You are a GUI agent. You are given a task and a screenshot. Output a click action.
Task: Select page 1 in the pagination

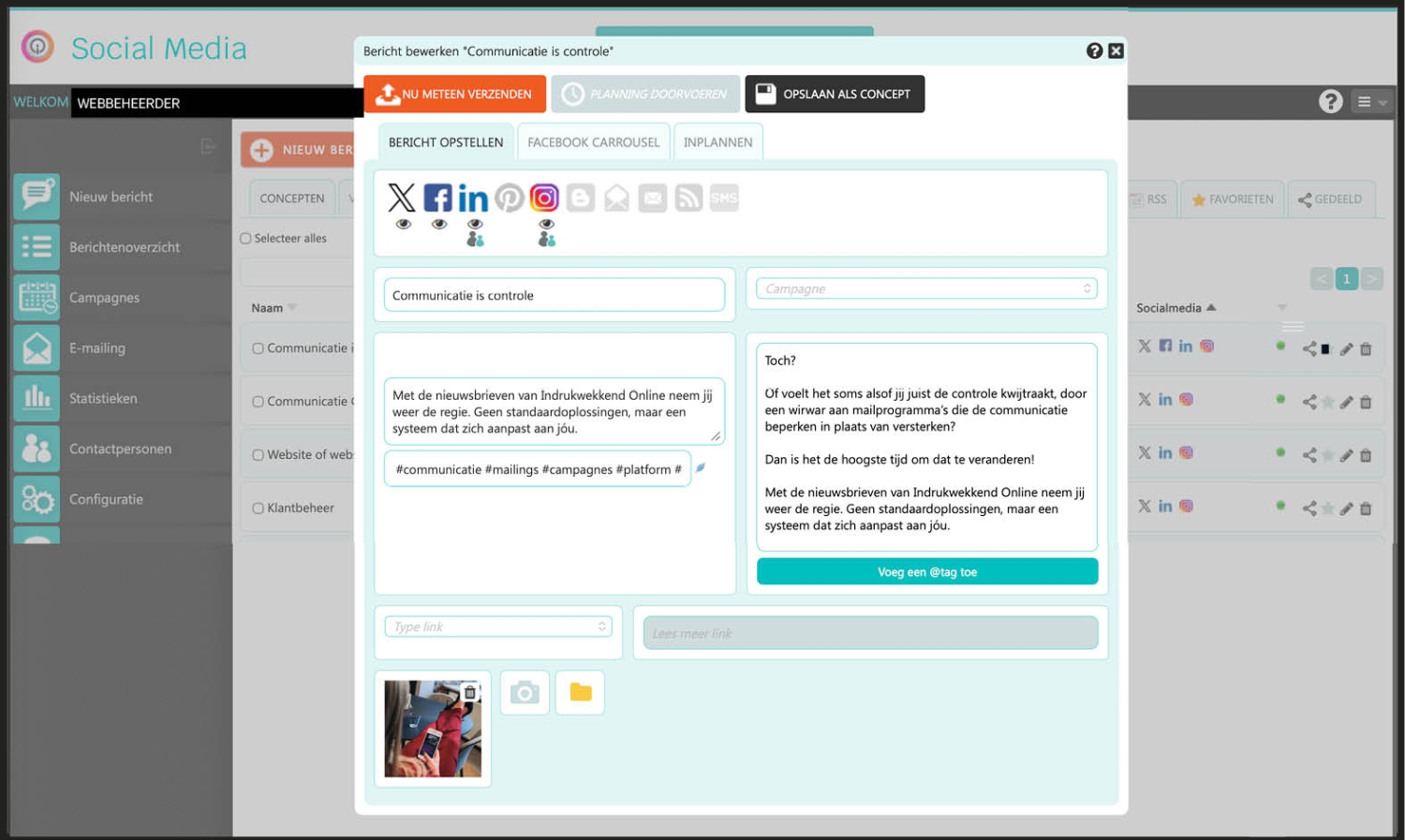point(1347,278)
